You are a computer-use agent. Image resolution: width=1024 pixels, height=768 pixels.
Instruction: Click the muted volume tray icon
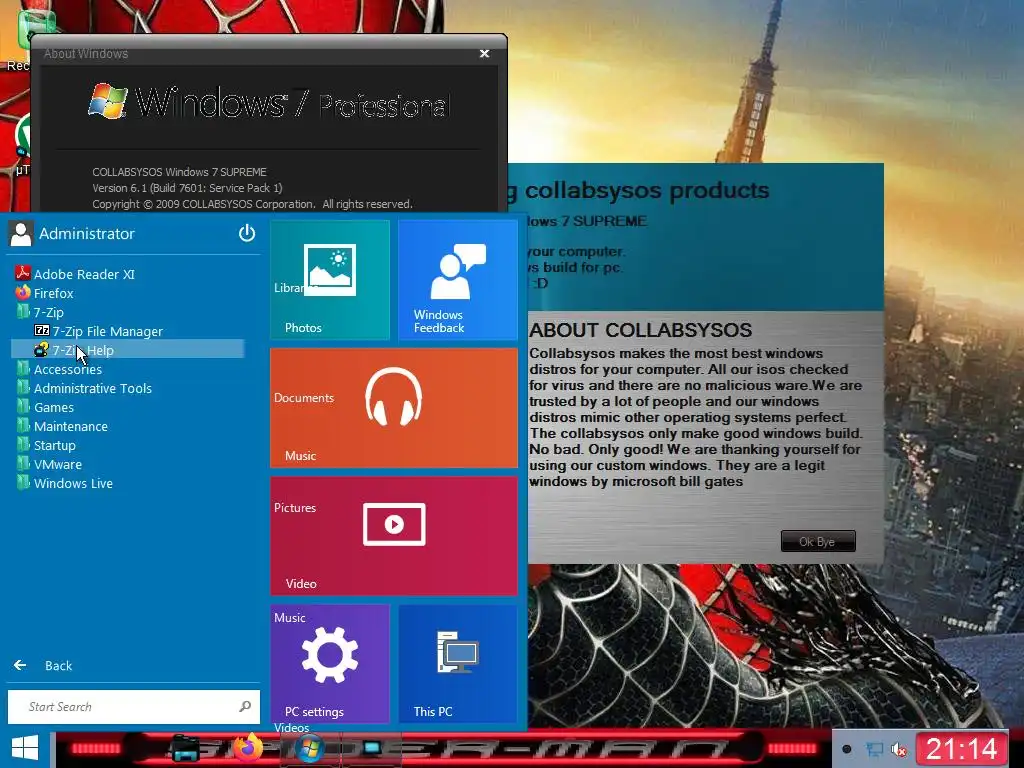click(899, 750)
